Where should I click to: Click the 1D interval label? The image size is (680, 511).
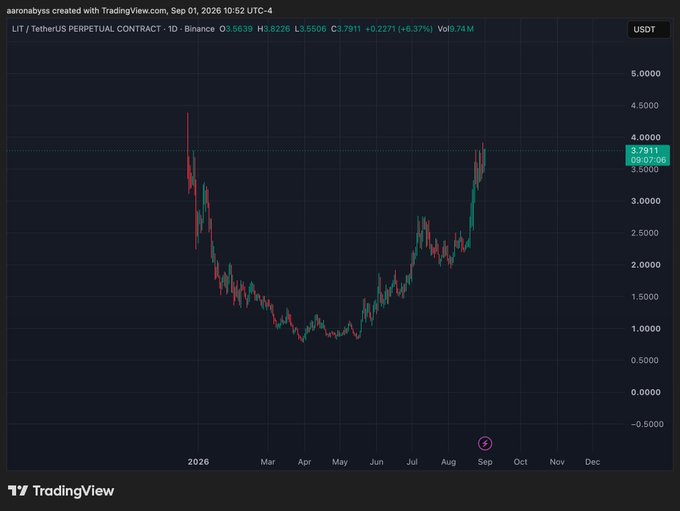[173, 29]
